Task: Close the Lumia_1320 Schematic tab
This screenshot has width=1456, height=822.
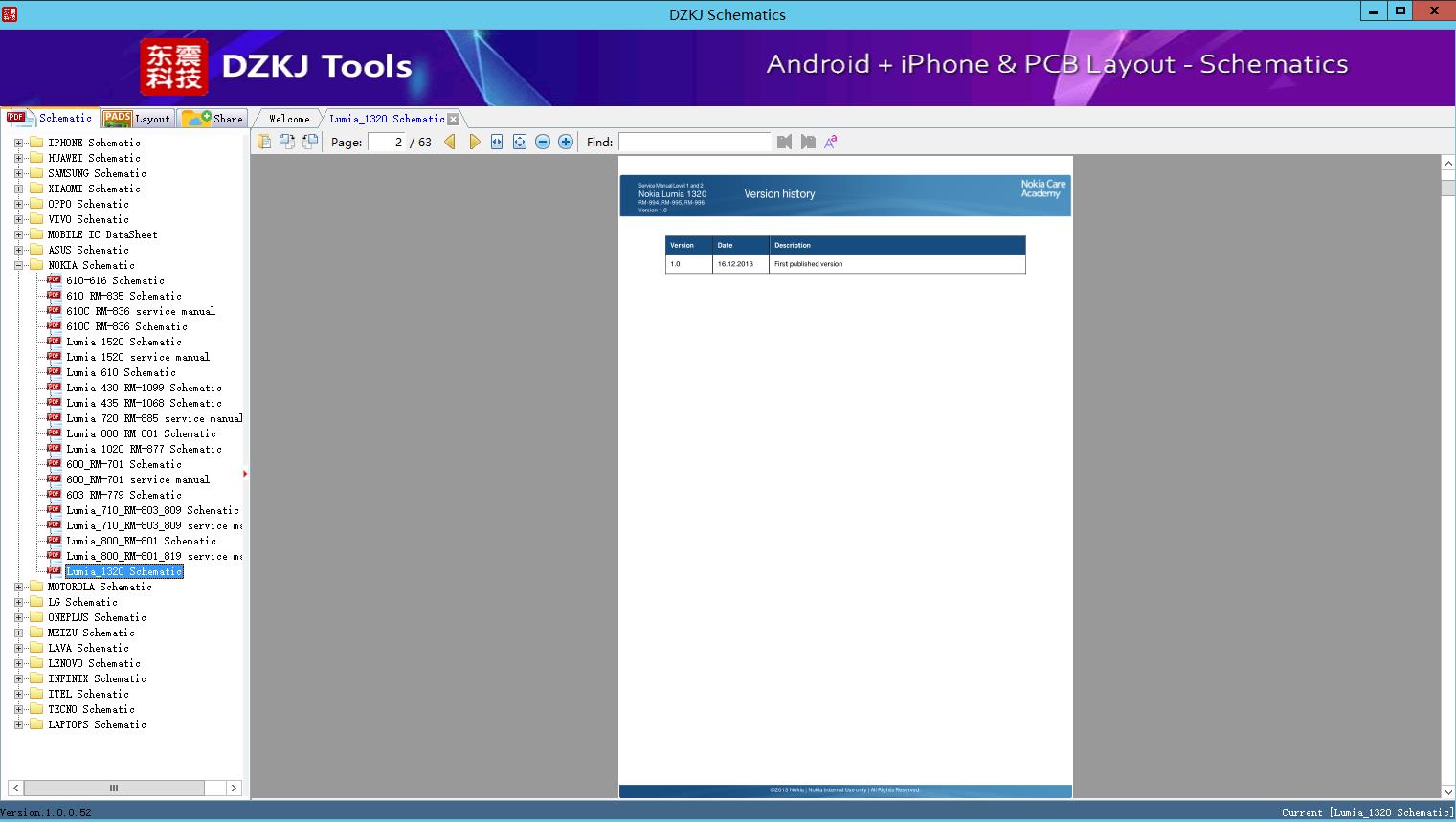Action: point(454,119)
